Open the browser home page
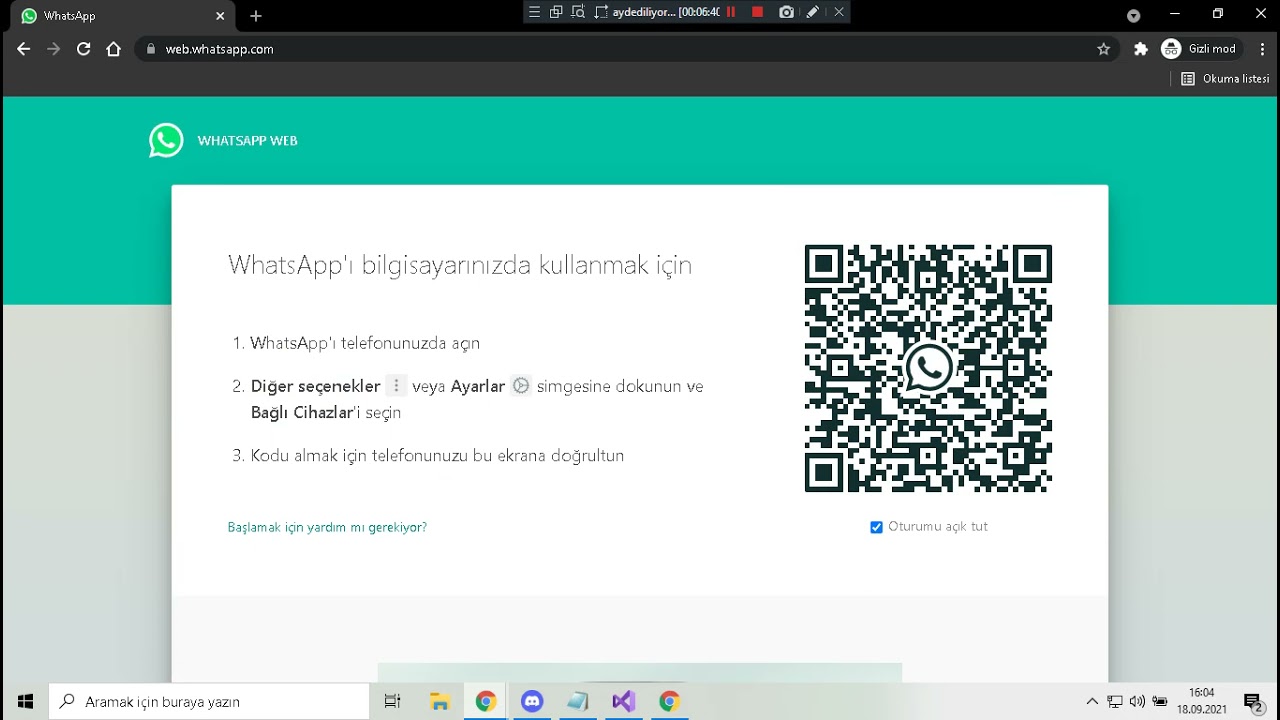The image size is (1280, 720). [x=113, y=49]
